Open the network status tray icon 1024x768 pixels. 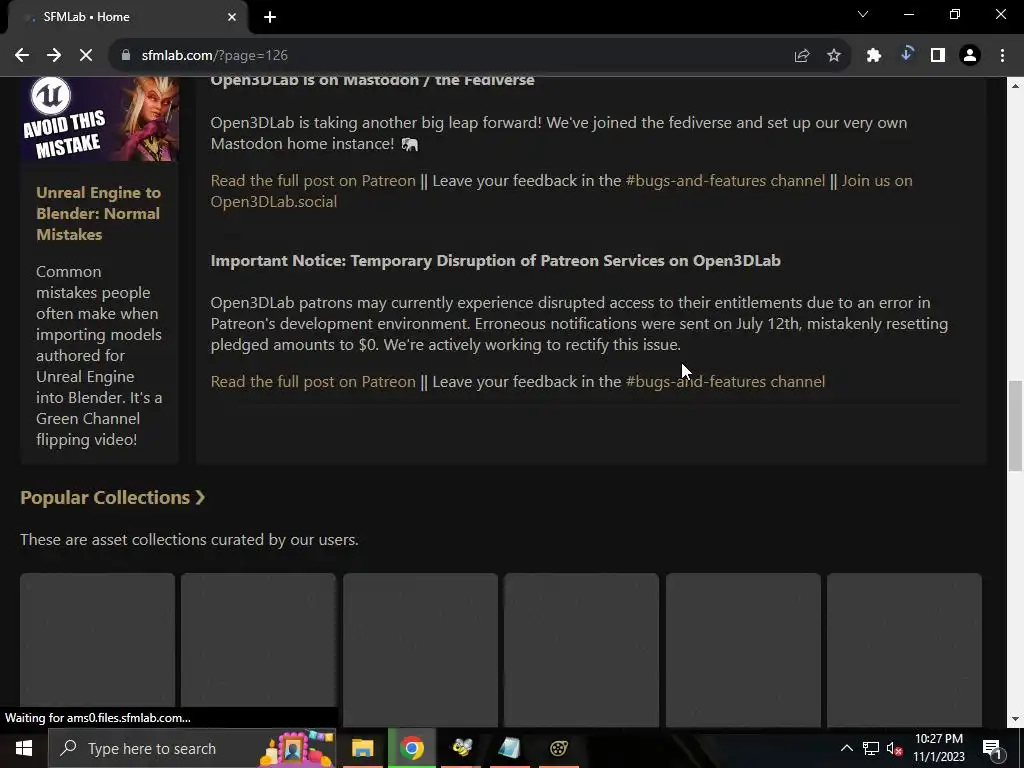871,748
